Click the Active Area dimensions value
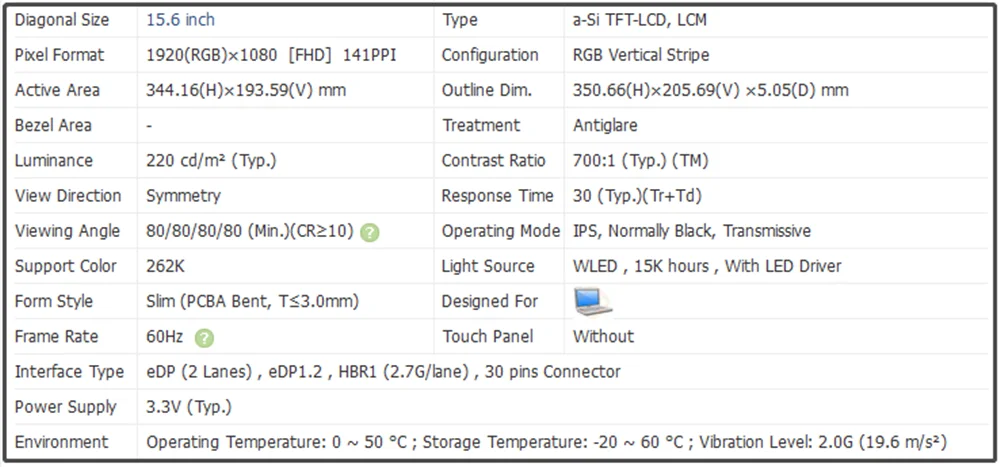This screenshot has height=467, width=1000. click(x=246, y=90)
